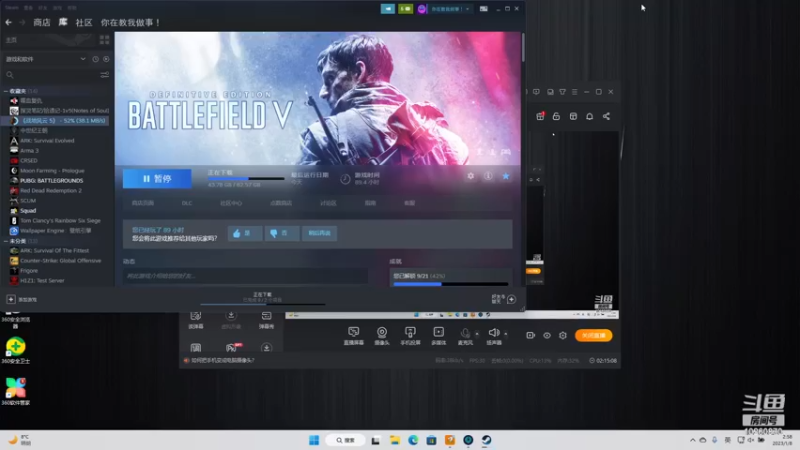Open the 你在教我做事！ profile menu
Viewport: 800px width, 450px height.
coord(131,22)
